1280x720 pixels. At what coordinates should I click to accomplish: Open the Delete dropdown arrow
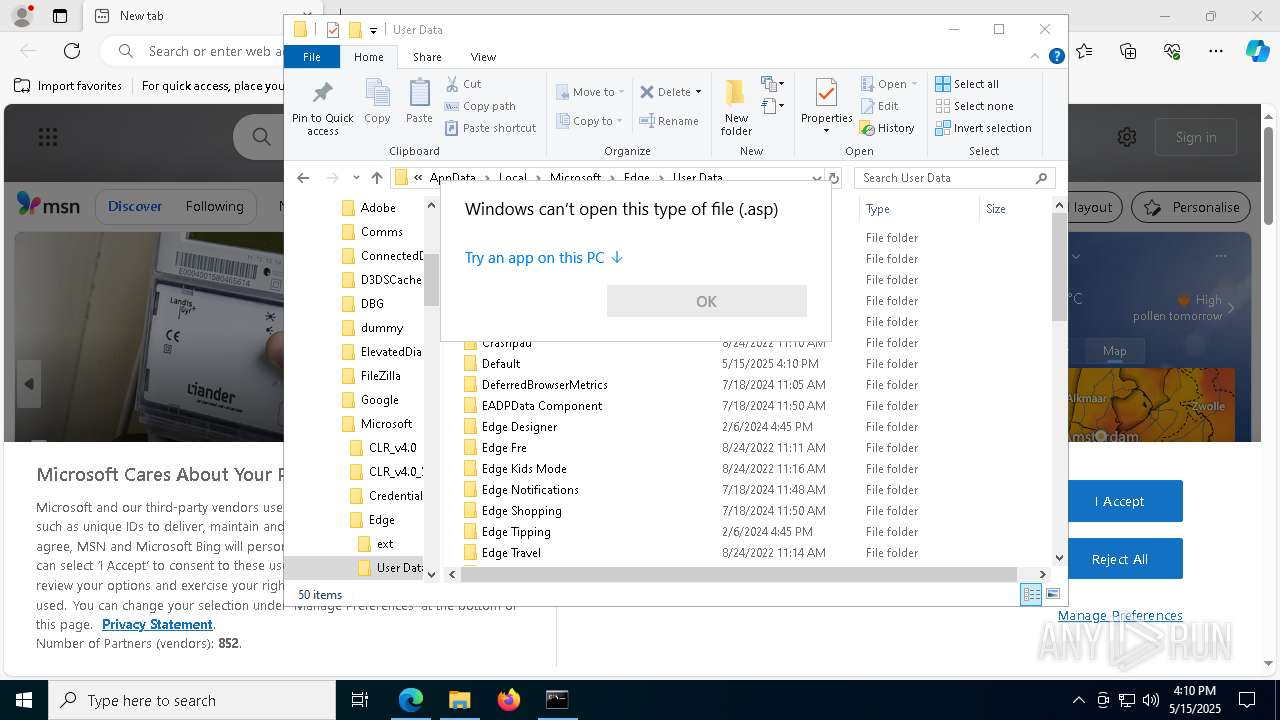coord(698,92)
